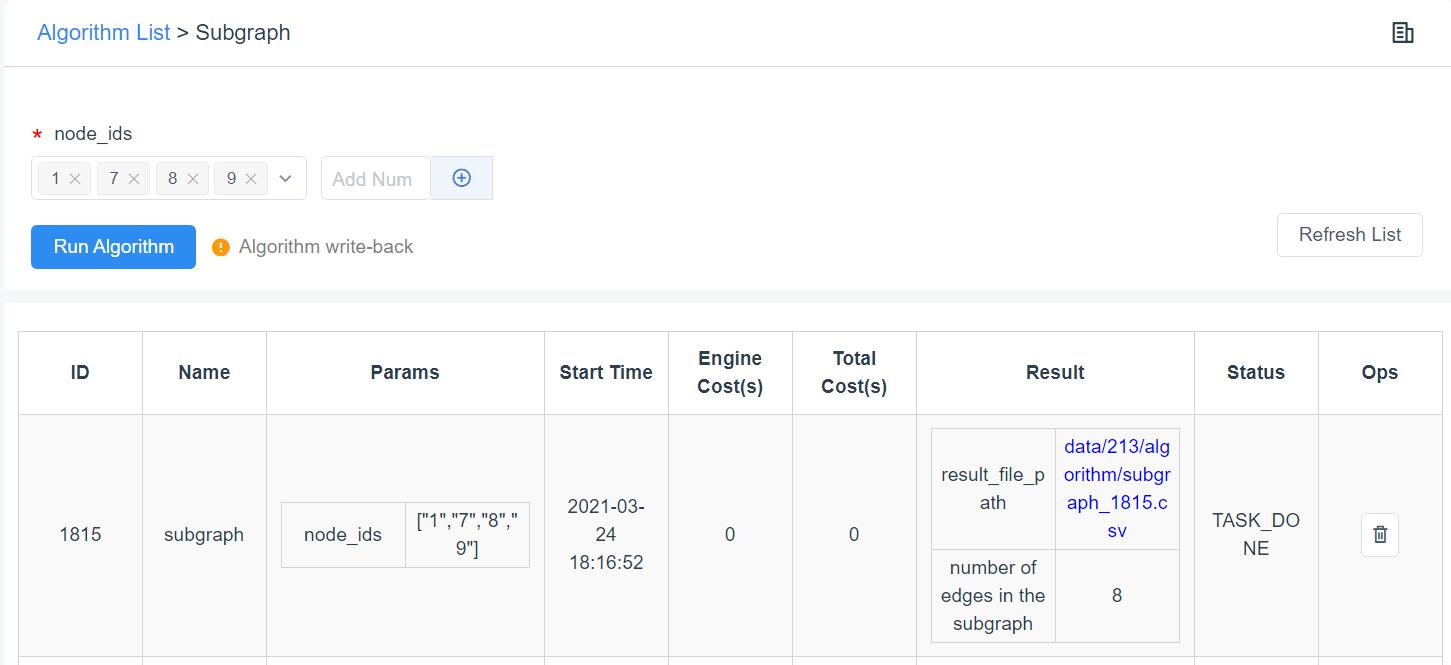This screenshot has width=1451, height=665.
Task: Remove node id tag 1
Action: tap(75, 179)
